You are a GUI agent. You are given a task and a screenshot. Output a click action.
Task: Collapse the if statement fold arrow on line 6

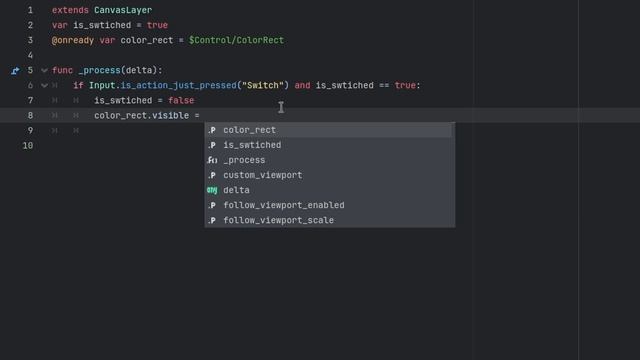44,86
